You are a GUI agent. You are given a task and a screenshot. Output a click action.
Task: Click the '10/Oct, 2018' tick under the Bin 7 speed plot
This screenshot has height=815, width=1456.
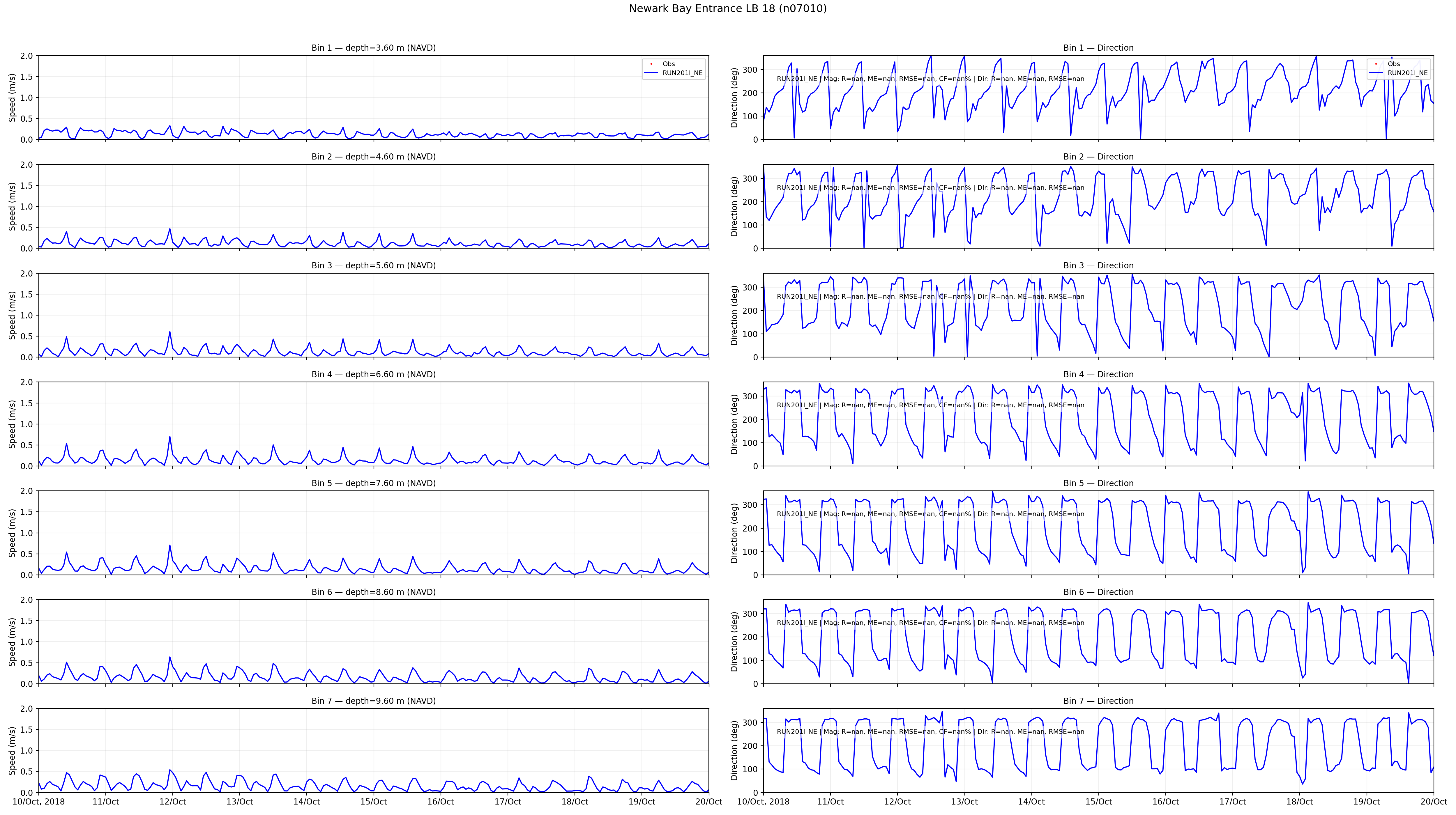click(x=38, y=802)
